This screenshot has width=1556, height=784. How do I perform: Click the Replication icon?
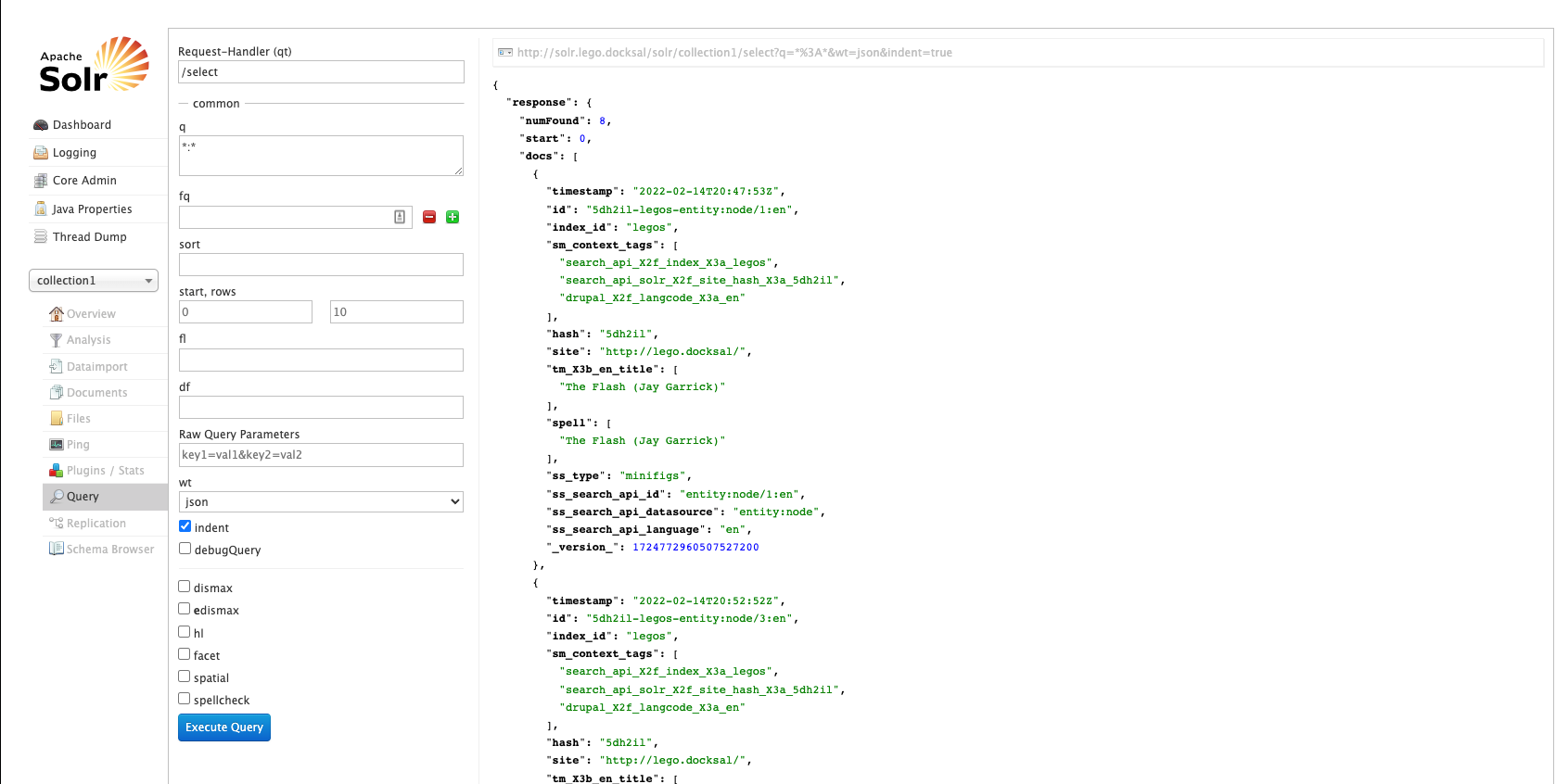[57, 524]
